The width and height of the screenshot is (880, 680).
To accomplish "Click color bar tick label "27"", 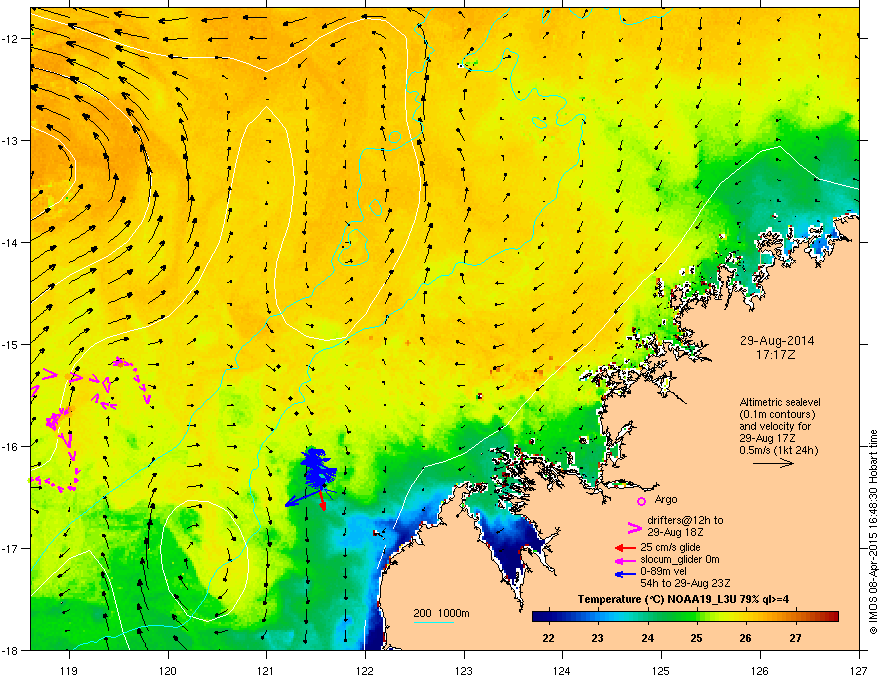I will point(795,638).
